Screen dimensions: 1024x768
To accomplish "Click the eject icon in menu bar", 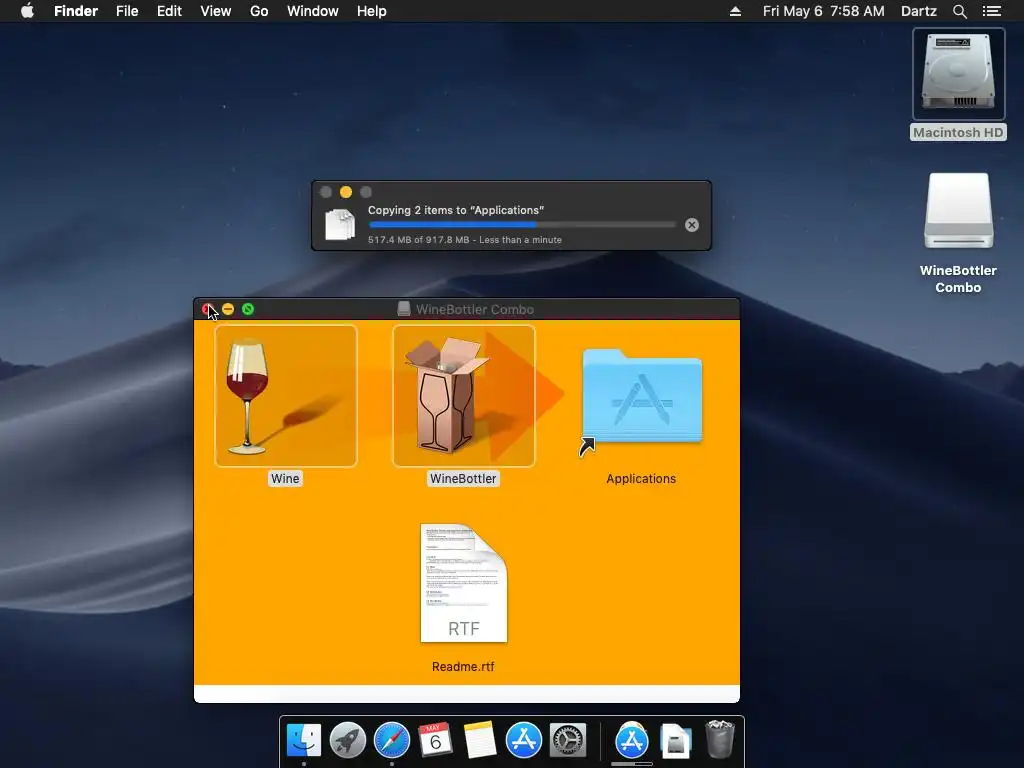I will (x=735, y=11).
